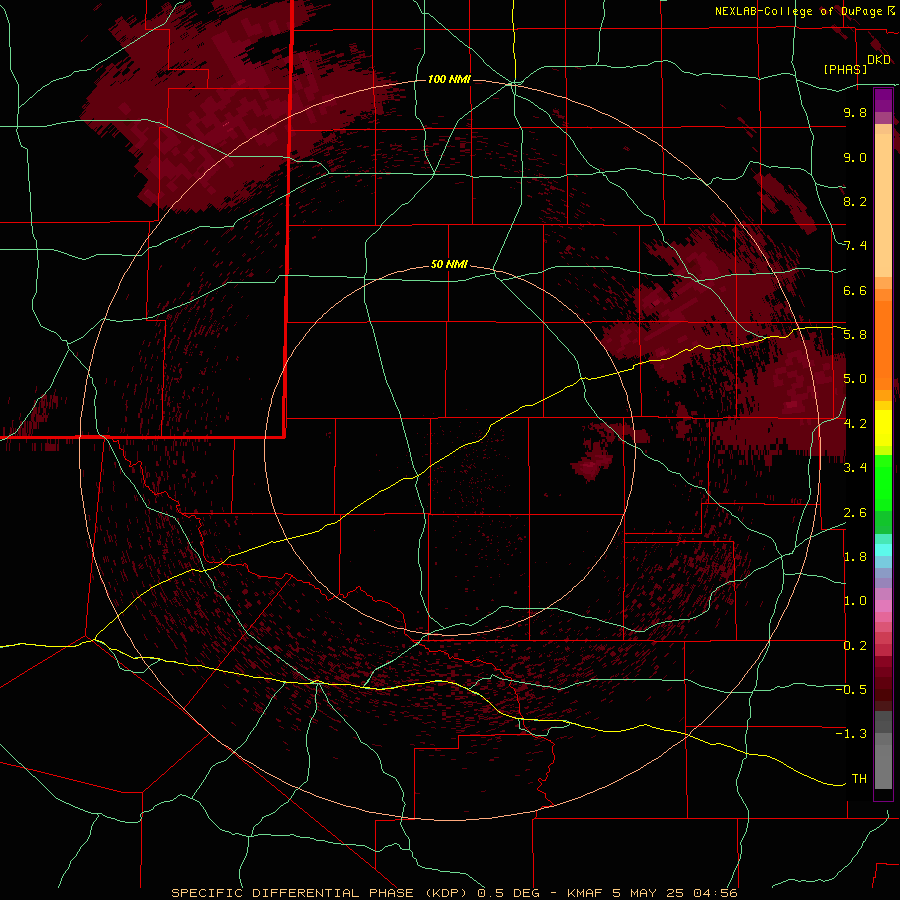Screen dimensions: 900x900
Task: Click the DKD label above the scale
Action: tap(879, 60)
